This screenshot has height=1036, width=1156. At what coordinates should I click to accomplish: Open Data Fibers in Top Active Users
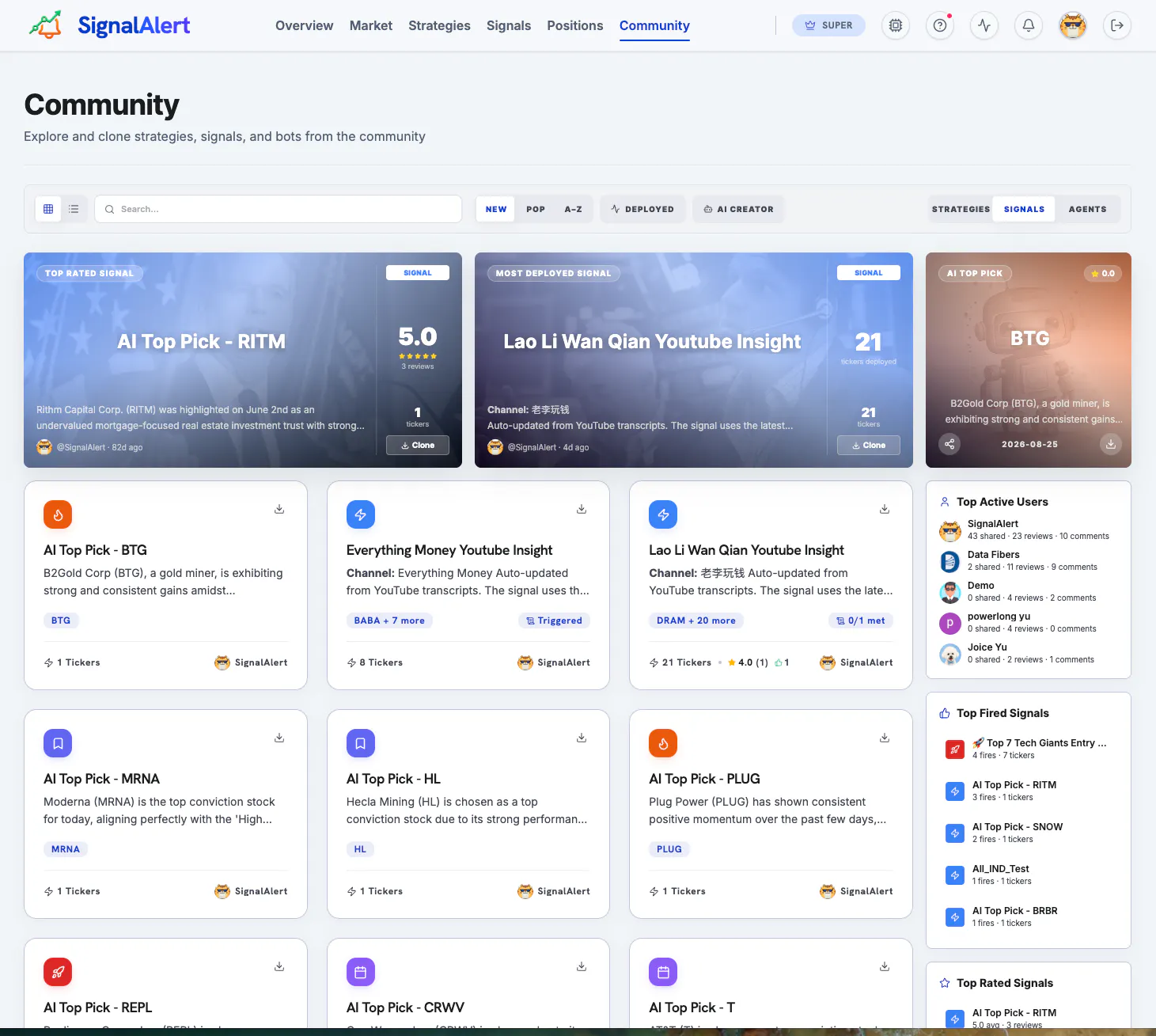pyautogui.click(x=1029, y=560)
